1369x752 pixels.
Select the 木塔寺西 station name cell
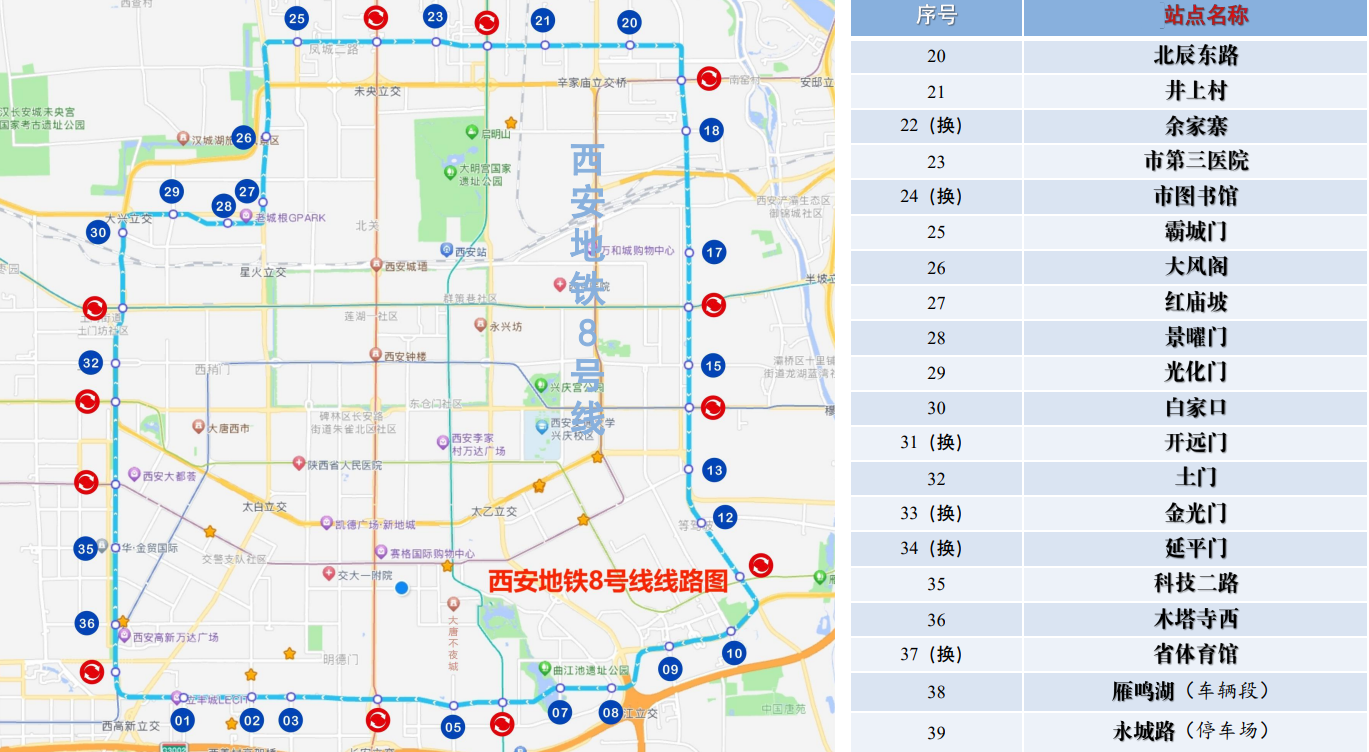1196,619
